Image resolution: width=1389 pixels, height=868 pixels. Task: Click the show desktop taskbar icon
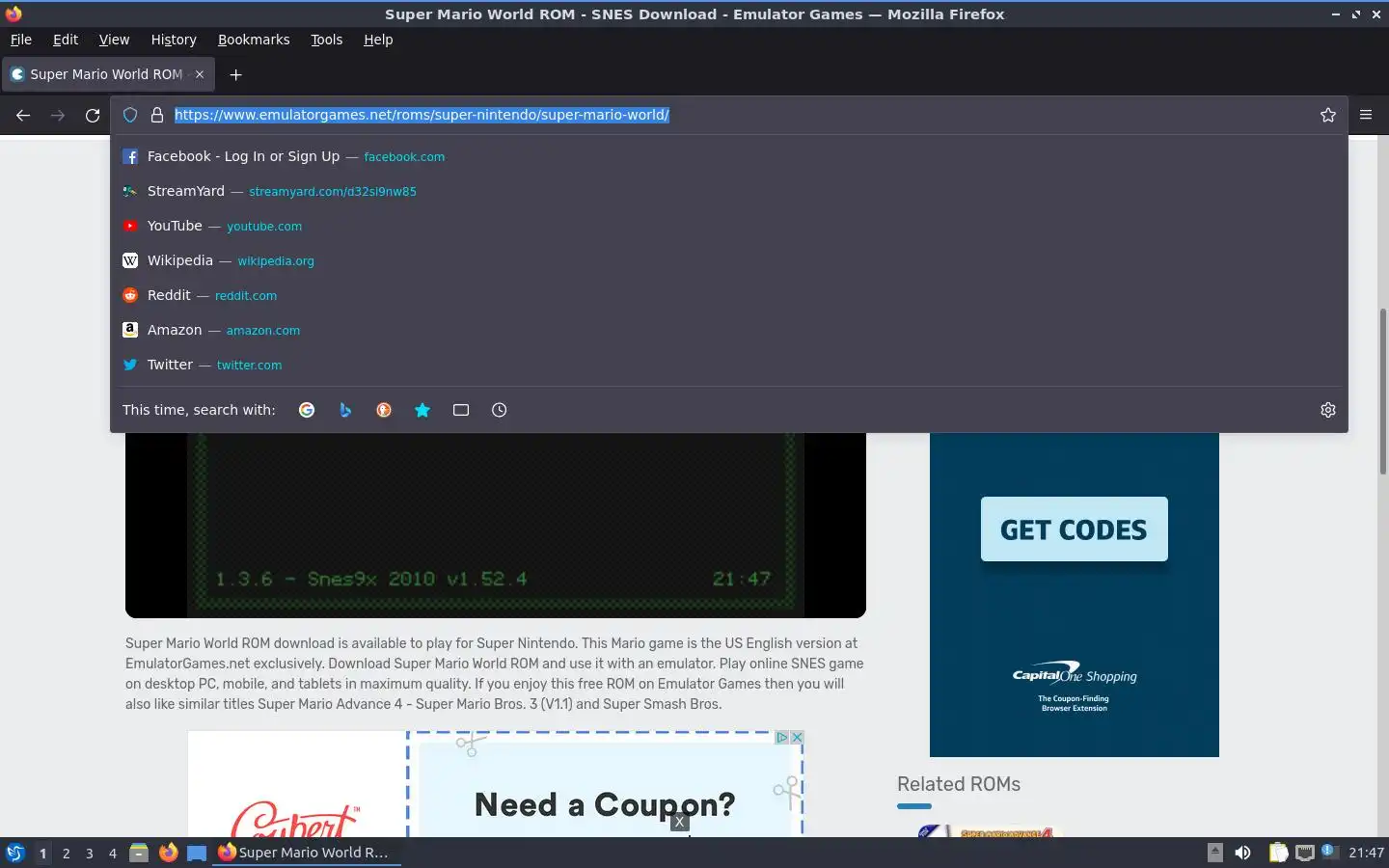tap(197, 853)
